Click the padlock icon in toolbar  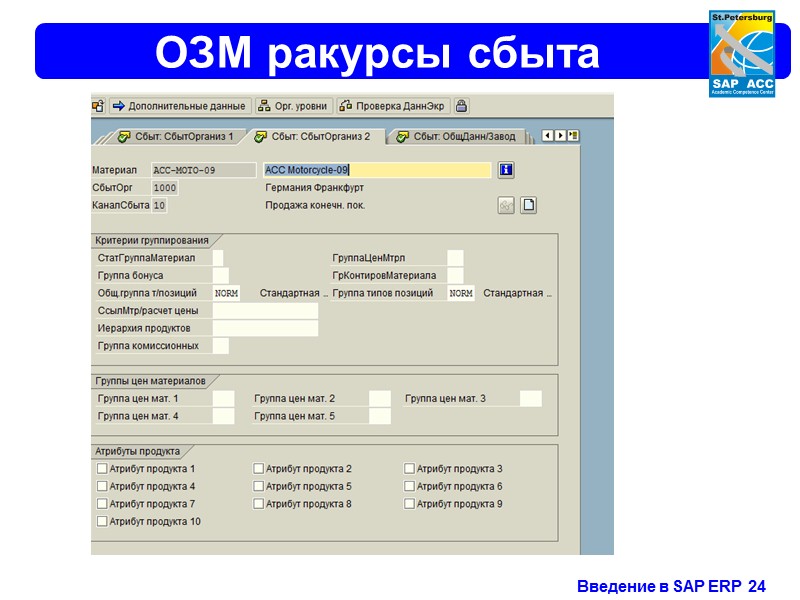[x=461, y=106]
